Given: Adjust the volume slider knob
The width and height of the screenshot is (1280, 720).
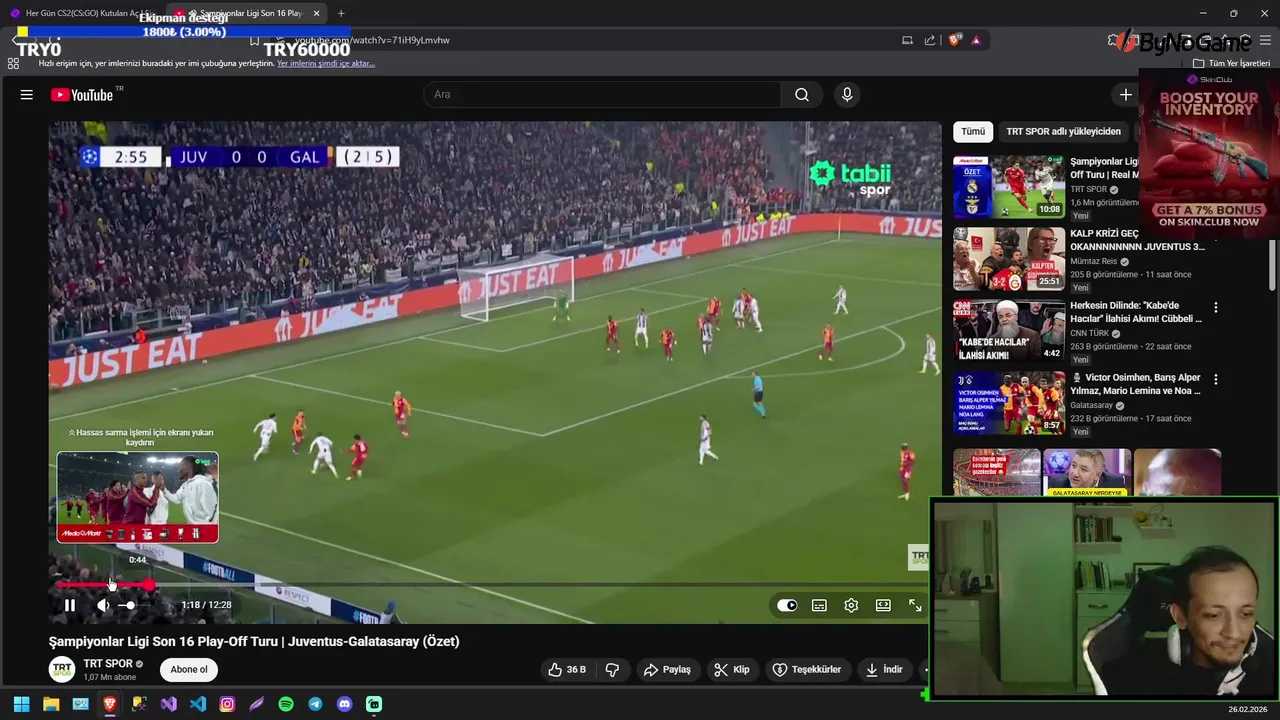Looking at the screenshot, I should 130,605.
